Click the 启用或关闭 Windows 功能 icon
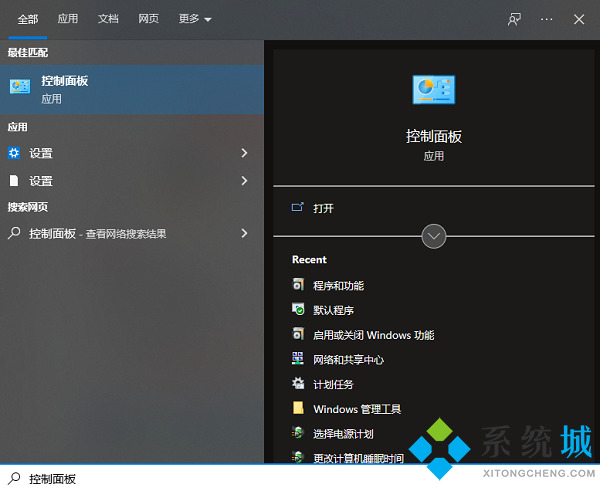600x491 pixels. point(298,334)
